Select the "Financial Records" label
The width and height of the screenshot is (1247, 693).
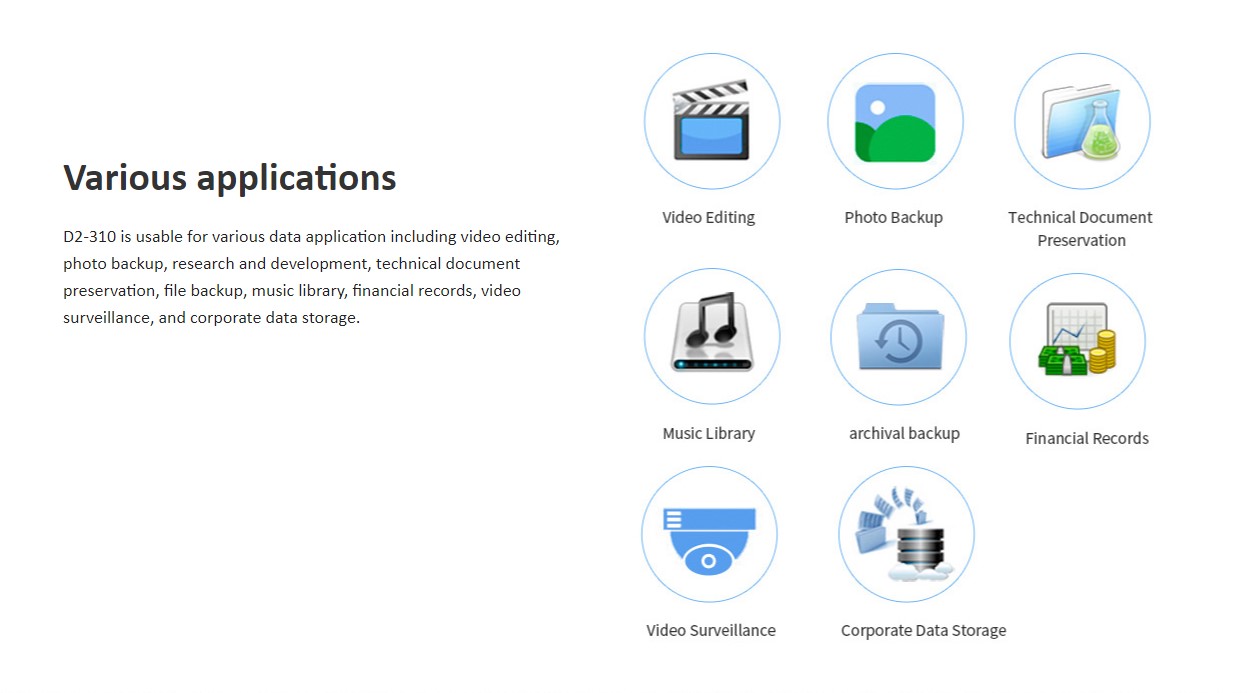point(1086,439)
